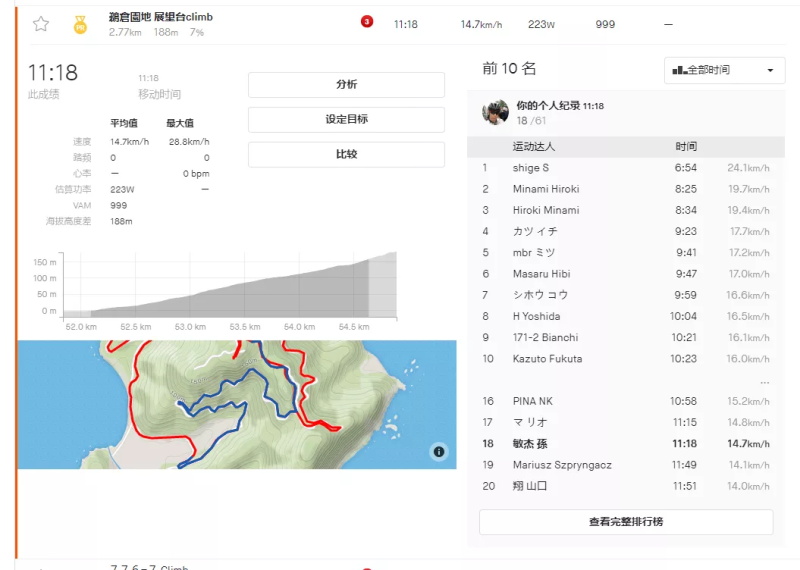Image resolution: width=800 pixels, height=570 pixels.
Task: Click the 鵜倉園地 展望台climb segment title
Action: (161, 17)
